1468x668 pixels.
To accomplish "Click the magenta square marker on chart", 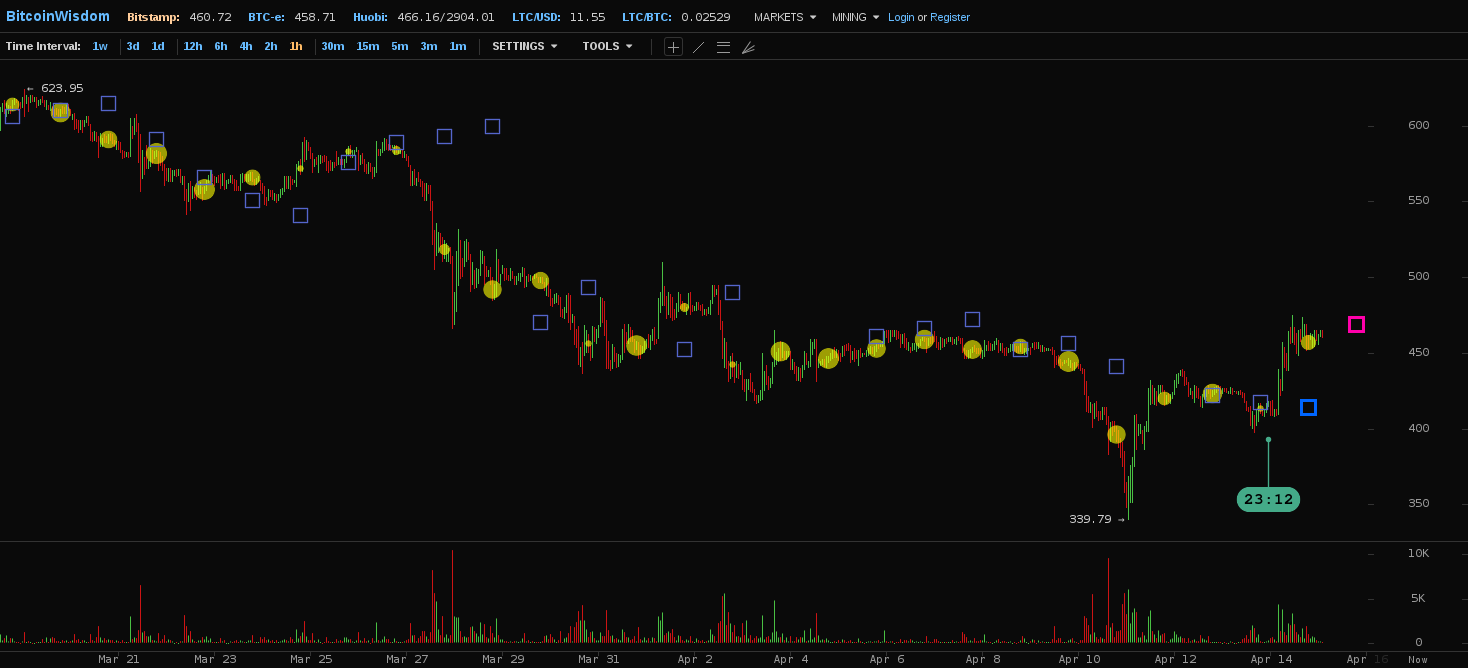I will pyautogui.click(x=1356, y=324).
